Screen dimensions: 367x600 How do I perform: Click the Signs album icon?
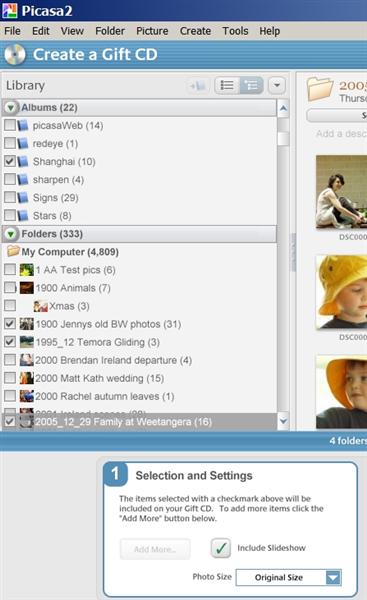[x=23, y=197]
